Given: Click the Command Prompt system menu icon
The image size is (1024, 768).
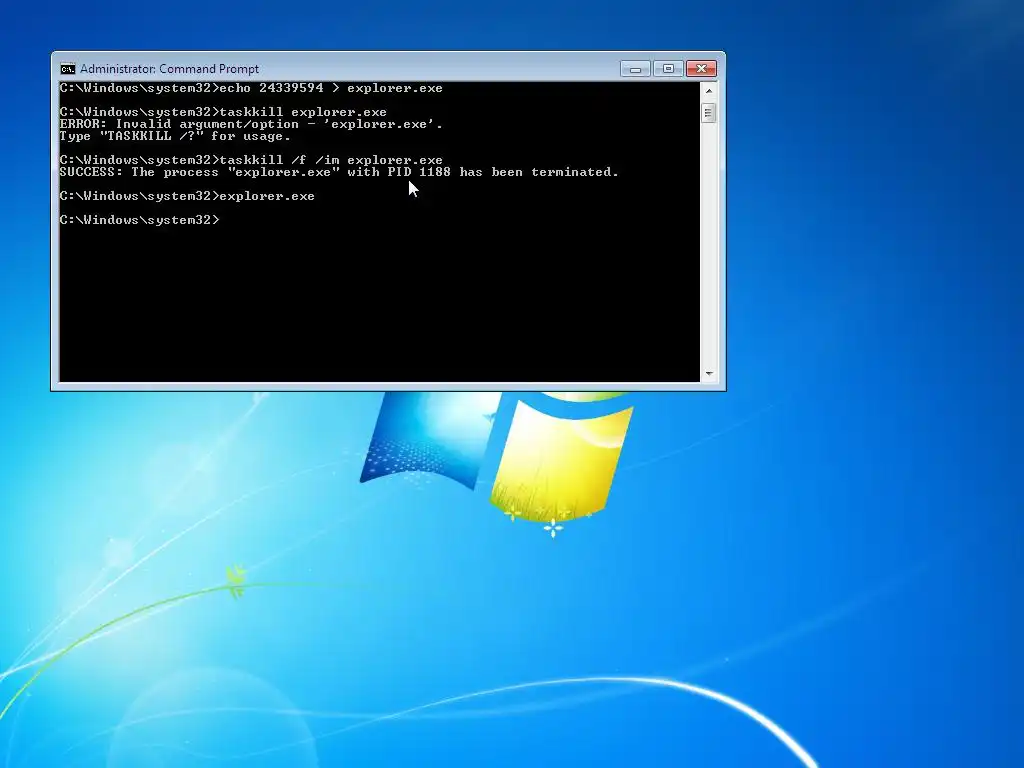Looking at the screenshot, I should pos(67,69).
